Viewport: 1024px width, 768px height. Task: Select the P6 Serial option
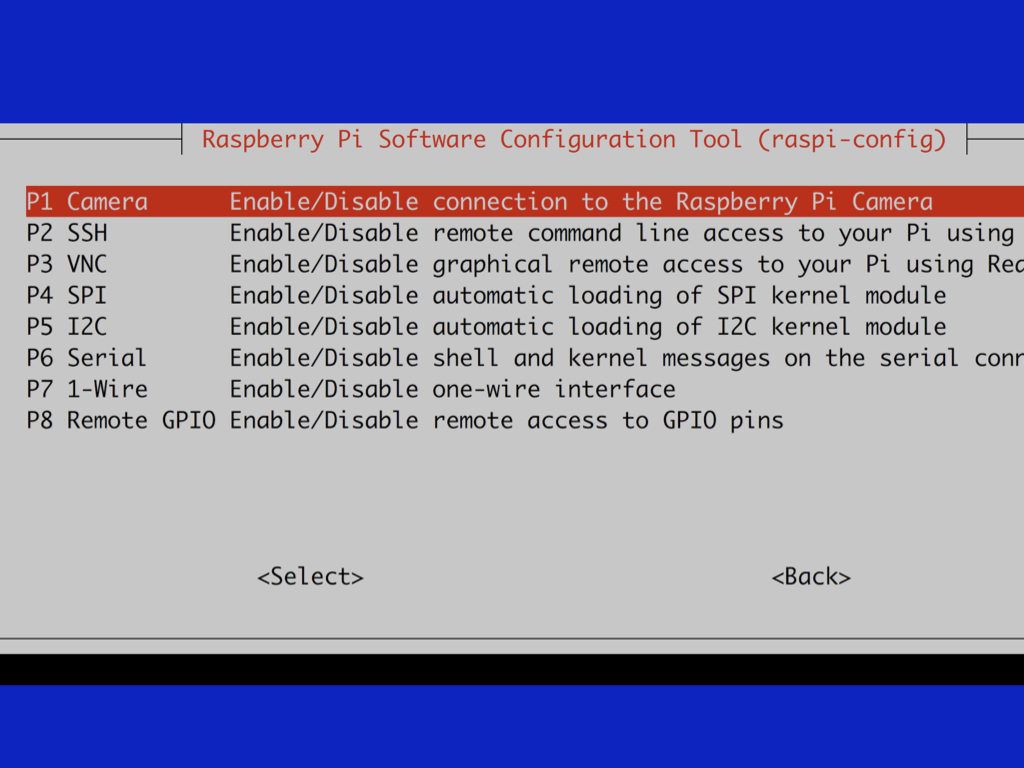click(525, 358)
